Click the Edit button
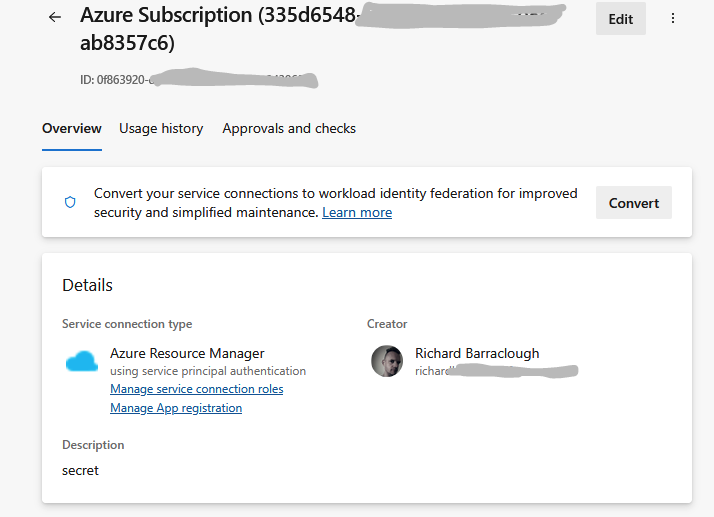Viewport: 714px width, 517px height. coord(621,19)
